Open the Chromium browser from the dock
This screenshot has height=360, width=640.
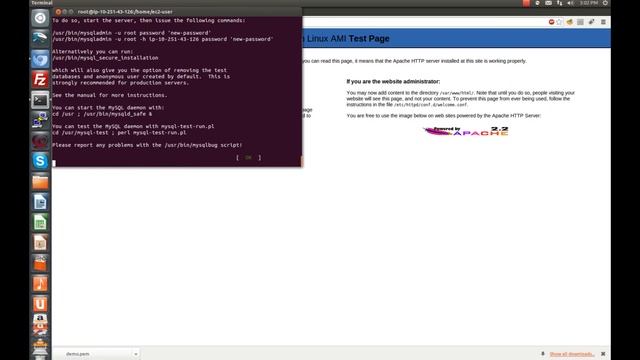click(x=40, y=59)
